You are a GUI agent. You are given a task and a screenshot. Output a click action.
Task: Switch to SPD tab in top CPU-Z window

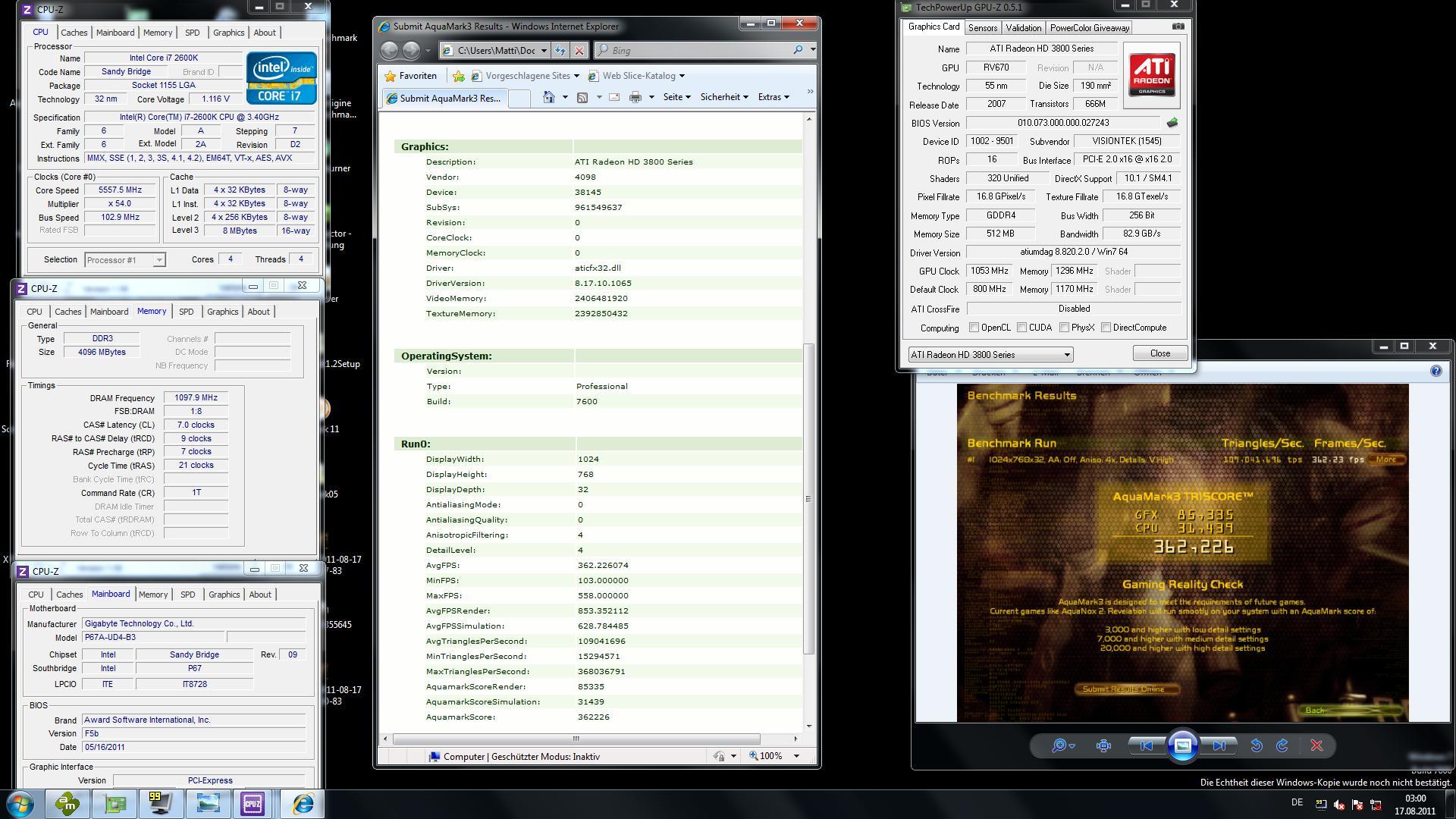[x=192, y=33]
